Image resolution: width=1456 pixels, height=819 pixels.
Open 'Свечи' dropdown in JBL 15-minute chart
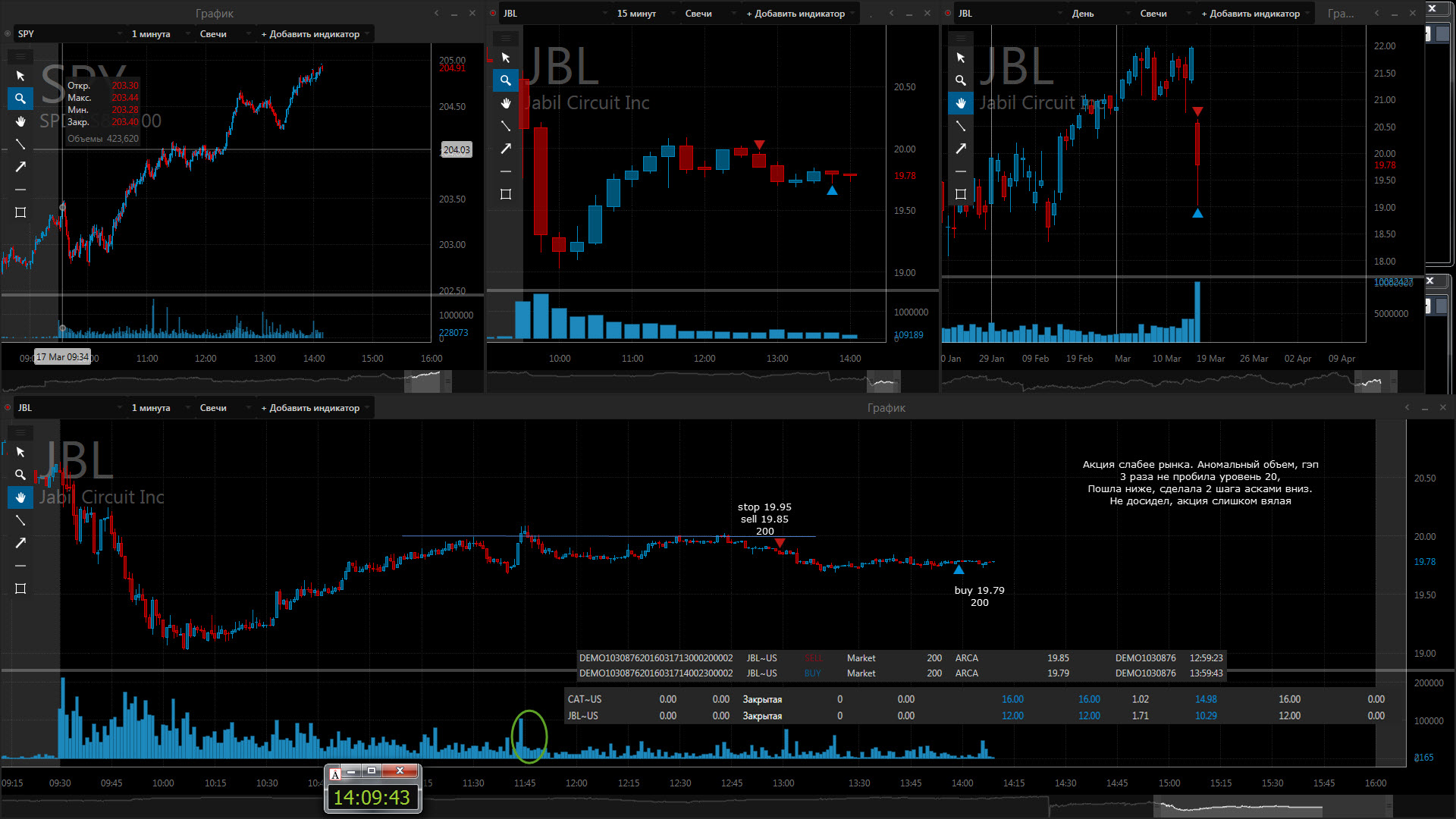710,13
